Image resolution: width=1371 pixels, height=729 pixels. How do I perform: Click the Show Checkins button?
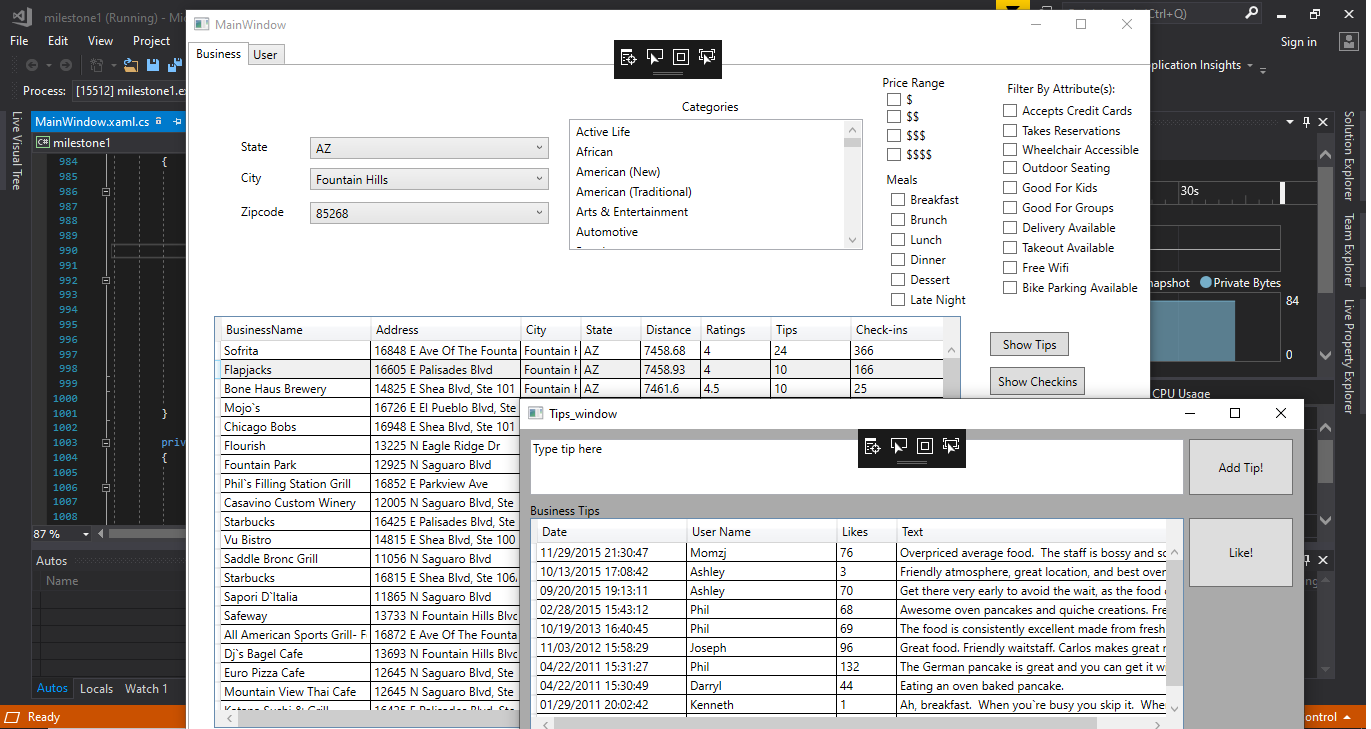pos(1037,382)
